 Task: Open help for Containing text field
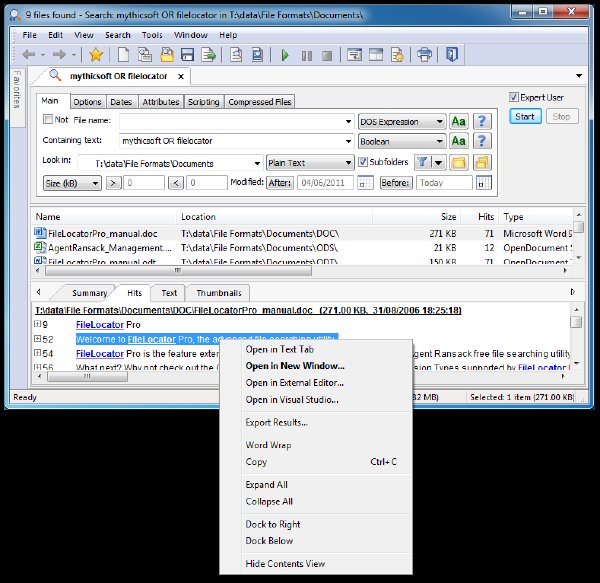click(482, 141)
